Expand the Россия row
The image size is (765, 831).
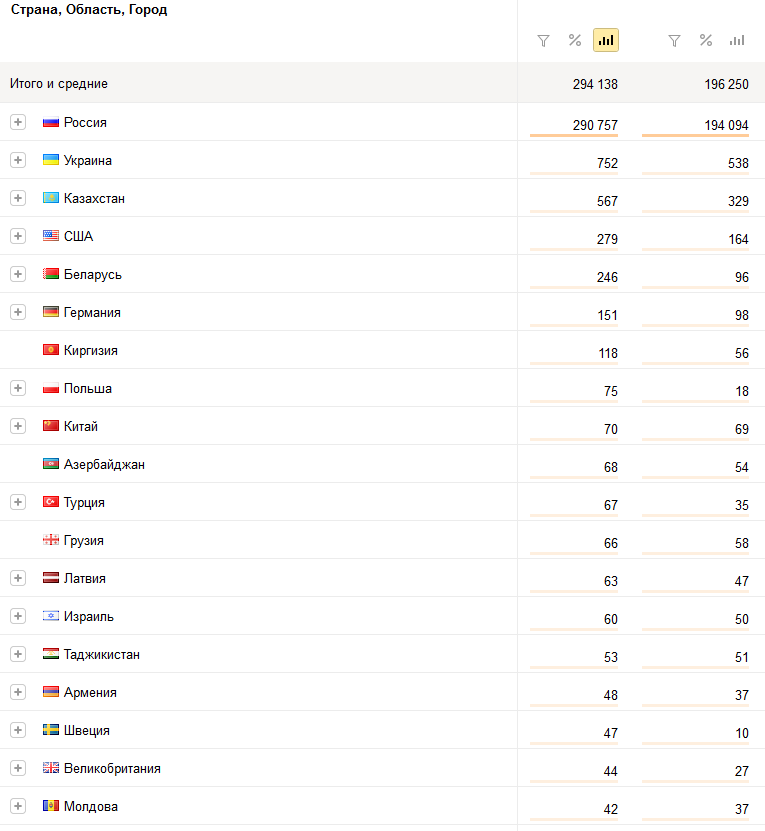click(x=18, y=122)
